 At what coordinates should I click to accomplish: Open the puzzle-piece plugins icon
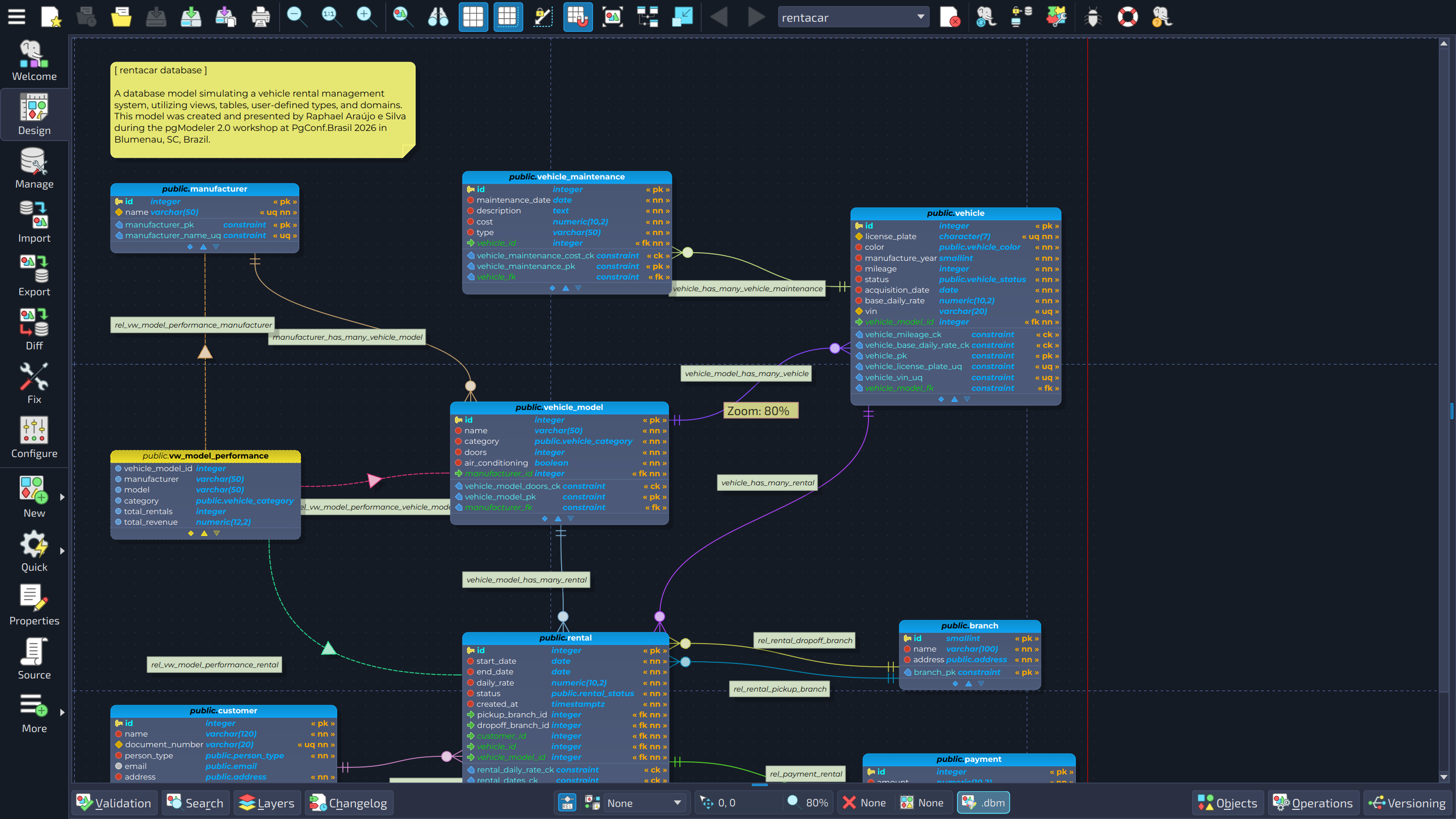[1056, 17]
